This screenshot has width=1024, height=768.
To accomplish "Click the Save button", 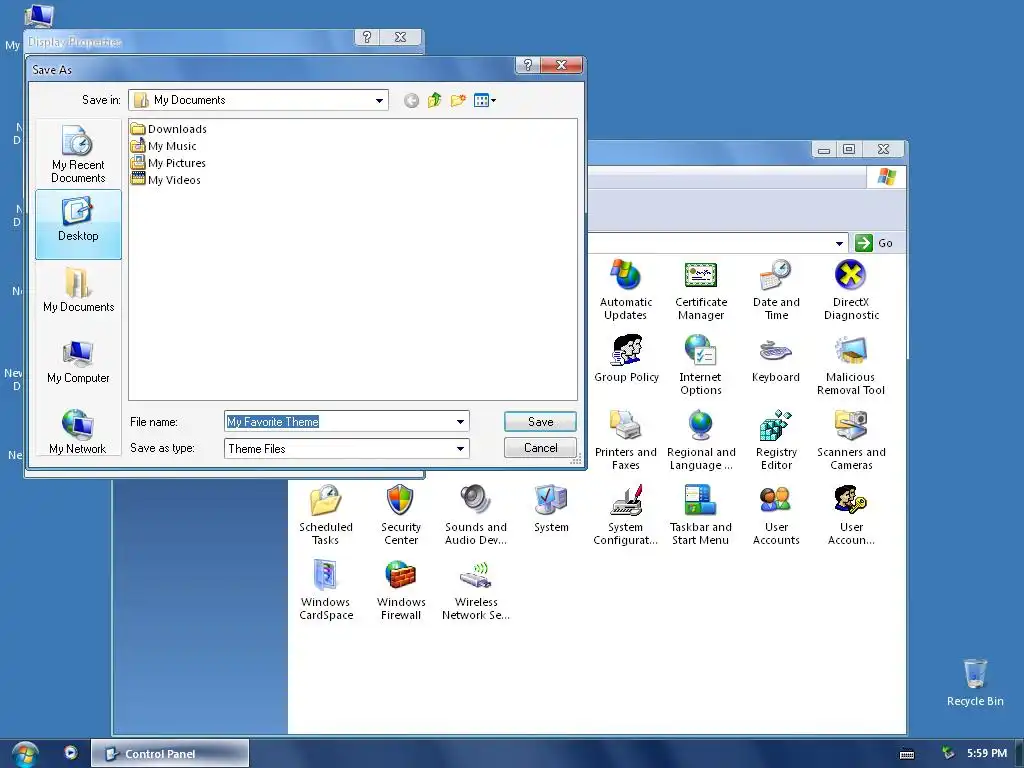I will point(540,422).
